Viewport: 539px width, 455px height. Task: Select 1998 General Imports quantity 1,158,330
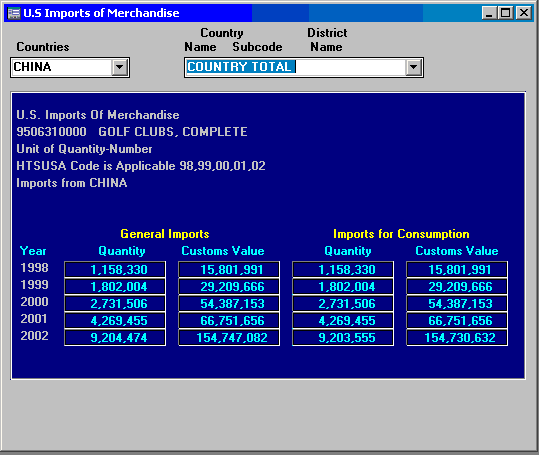115,269
